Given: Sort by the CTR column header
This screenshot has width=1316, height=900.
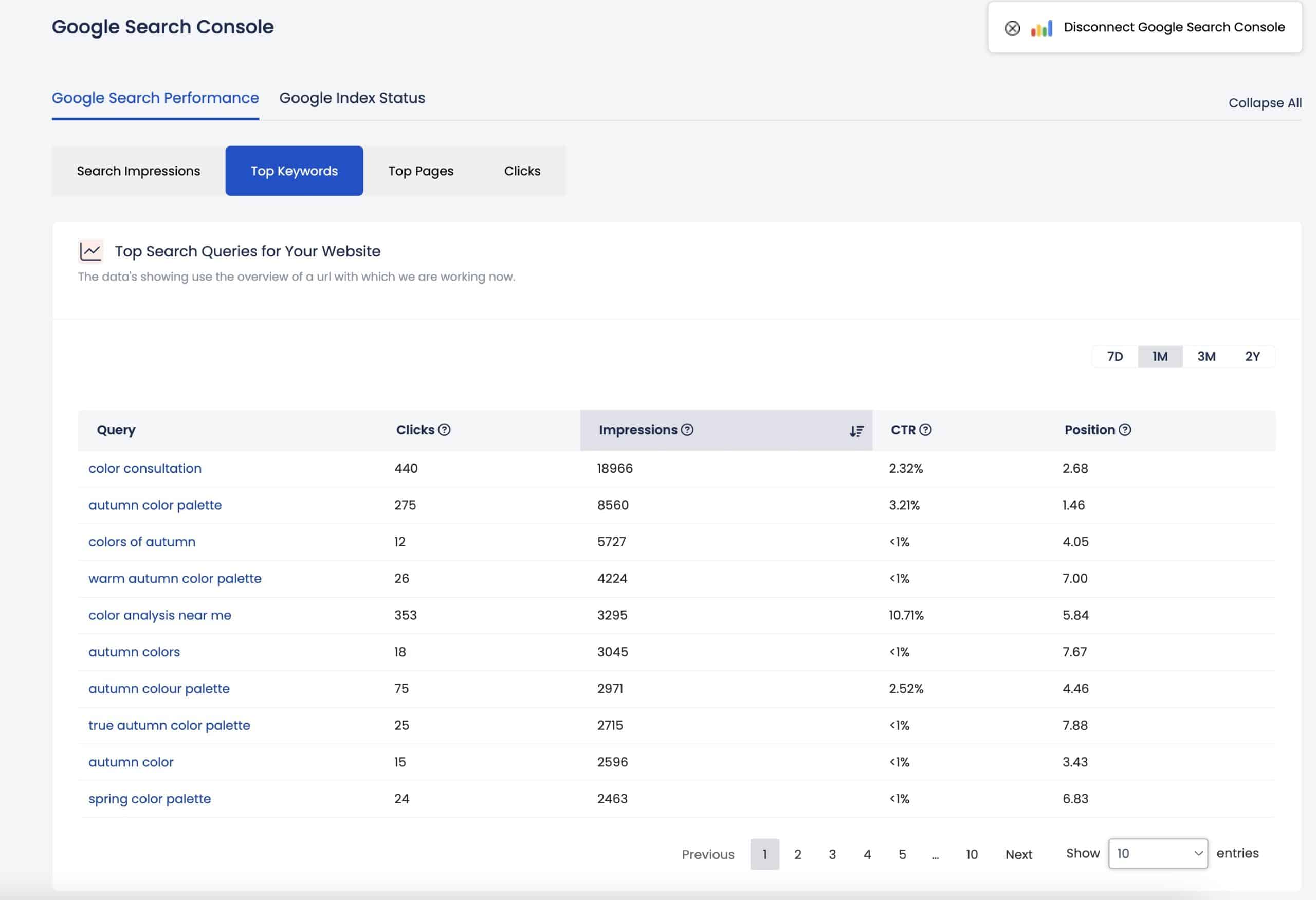Looking at the screenshot, I should point(903,430).
